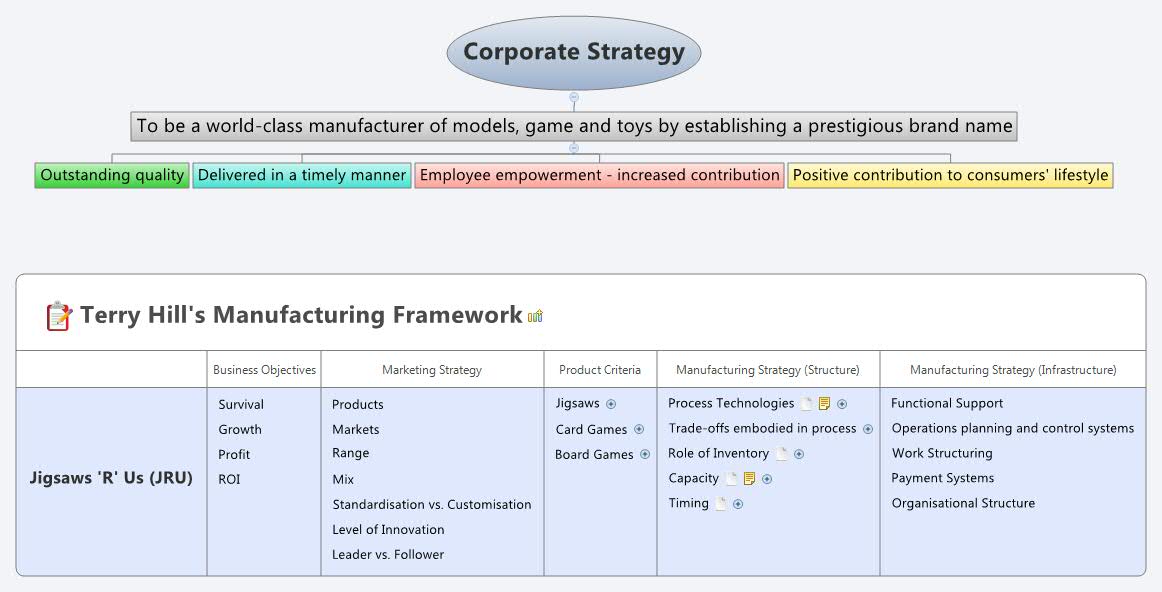The height and width of the screenshot is (592, 1162).
Task: Select the Standardisation vs. Customisation item
Action: [x=432, y=505]
